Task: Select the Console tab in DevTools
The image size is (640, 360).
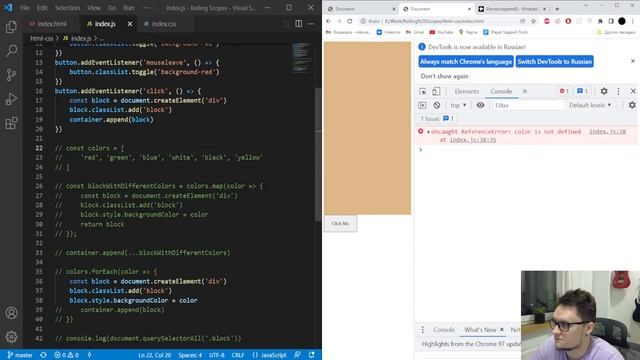Action: [x=501, y=91]
